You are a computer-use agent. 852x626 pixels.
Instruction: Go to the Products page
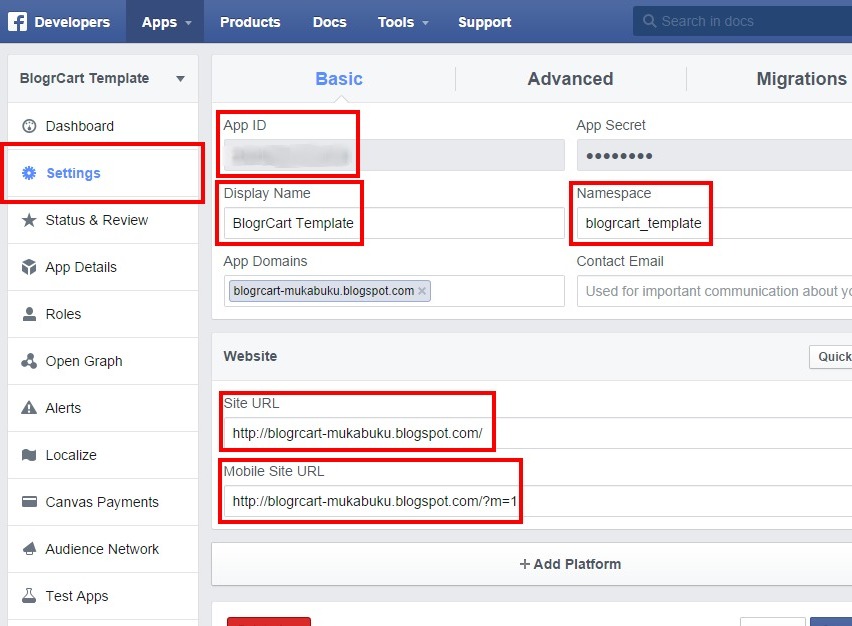(250, 22)
